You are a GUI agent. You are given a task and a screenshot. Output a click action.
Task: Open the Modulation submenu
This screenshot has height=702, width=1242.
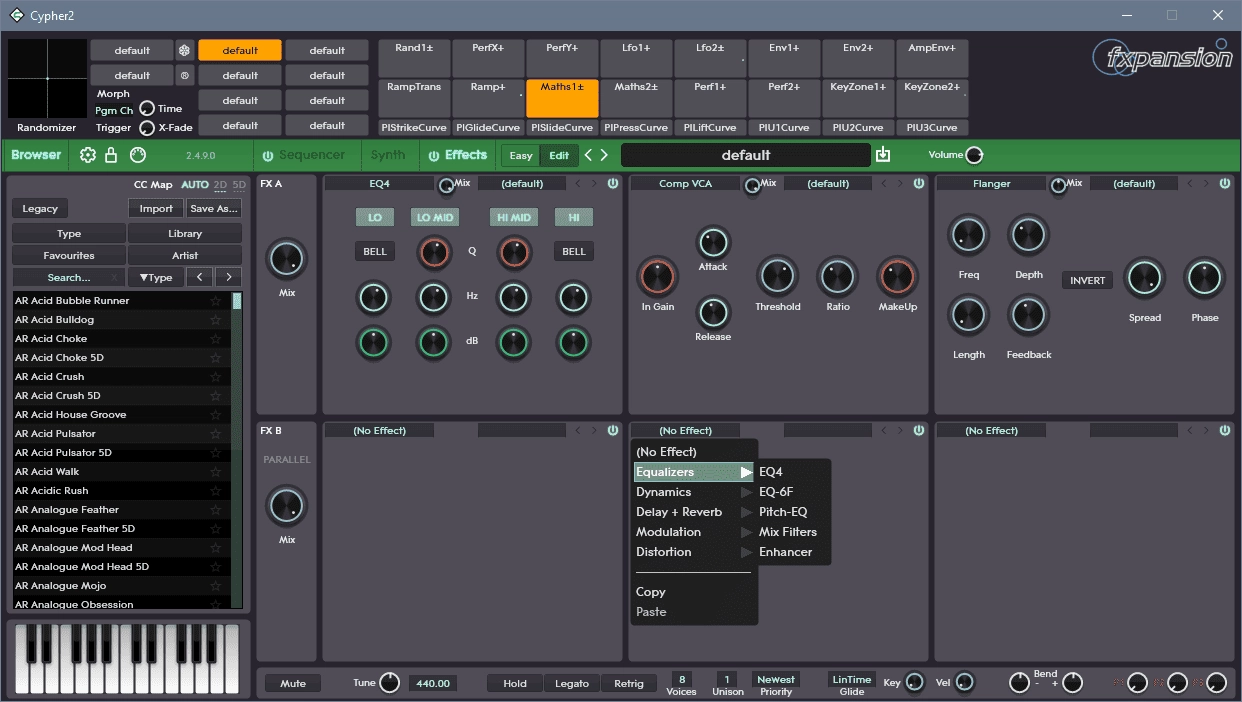pyautogui.click(x=694, y=532)
